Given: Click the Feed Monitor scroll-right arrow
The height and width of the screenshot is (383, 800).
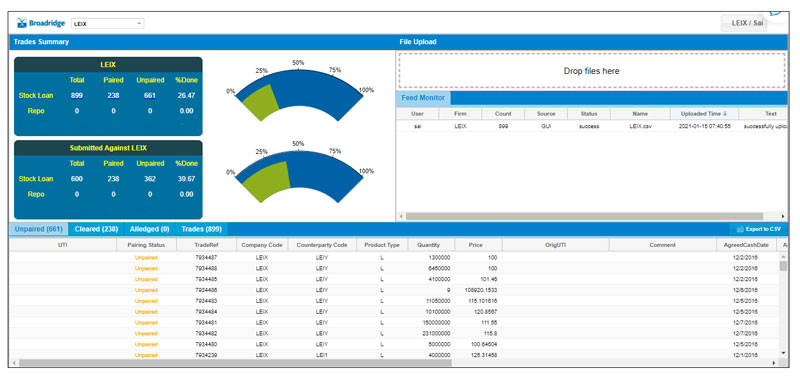Looking at the screenshot, I should (x=783, y=216).
